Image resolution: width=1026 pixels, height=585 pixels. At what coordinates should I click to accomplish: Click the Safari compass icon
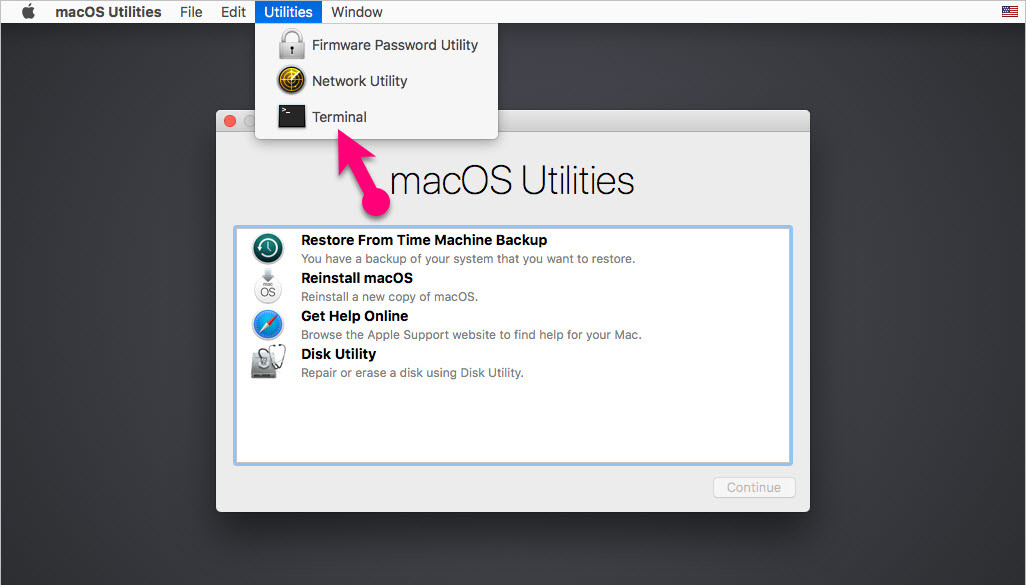[268, 325]
